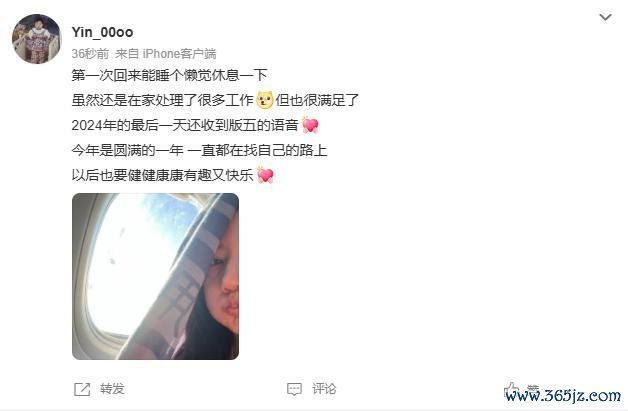This screenshot has height=411, width=628.
Task: Click the 赞 label beside thumbs-up
Action: [x=533, y=388]
